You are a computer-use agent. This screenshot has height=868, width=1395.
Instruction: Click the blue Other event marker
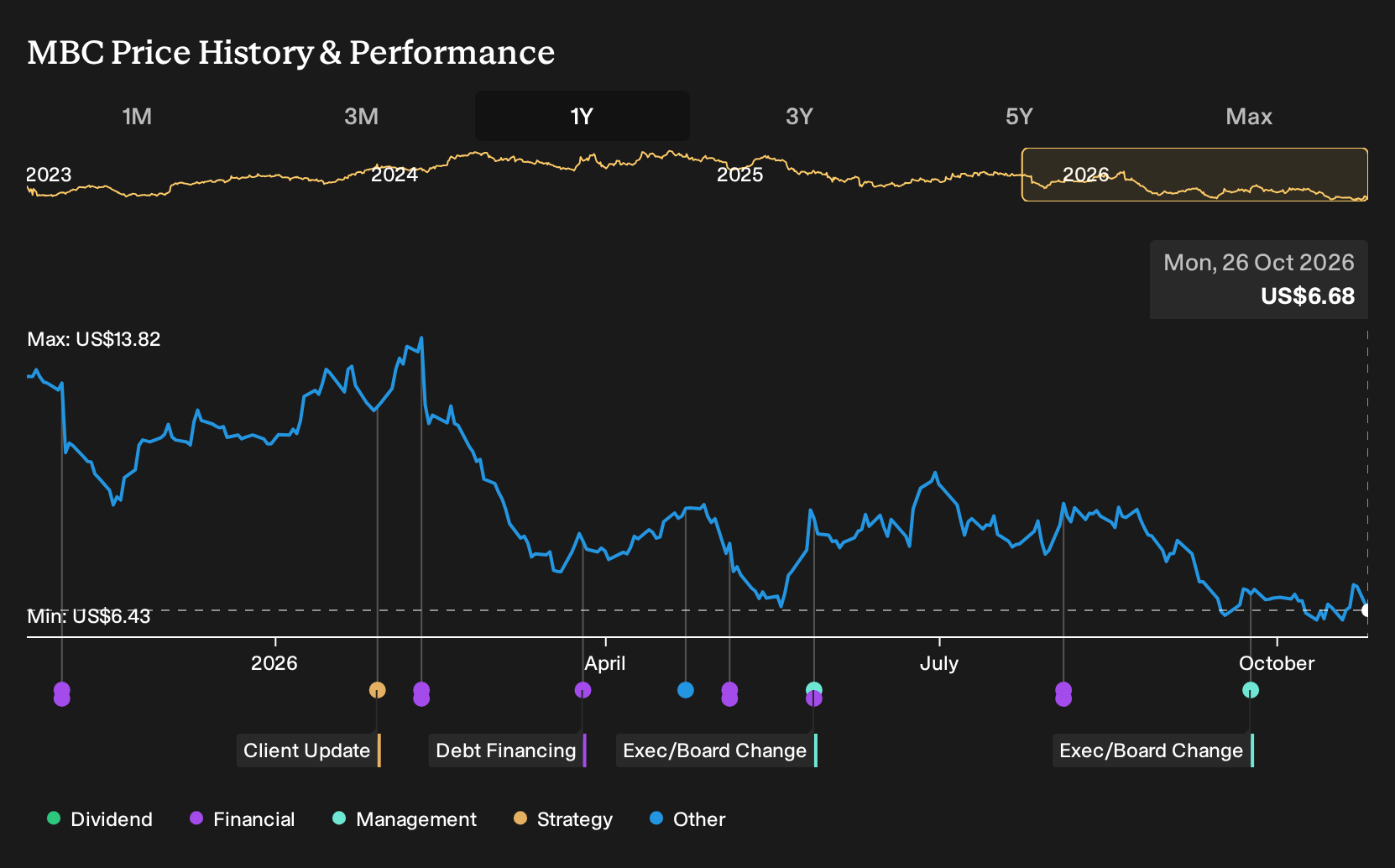point(686,690)
